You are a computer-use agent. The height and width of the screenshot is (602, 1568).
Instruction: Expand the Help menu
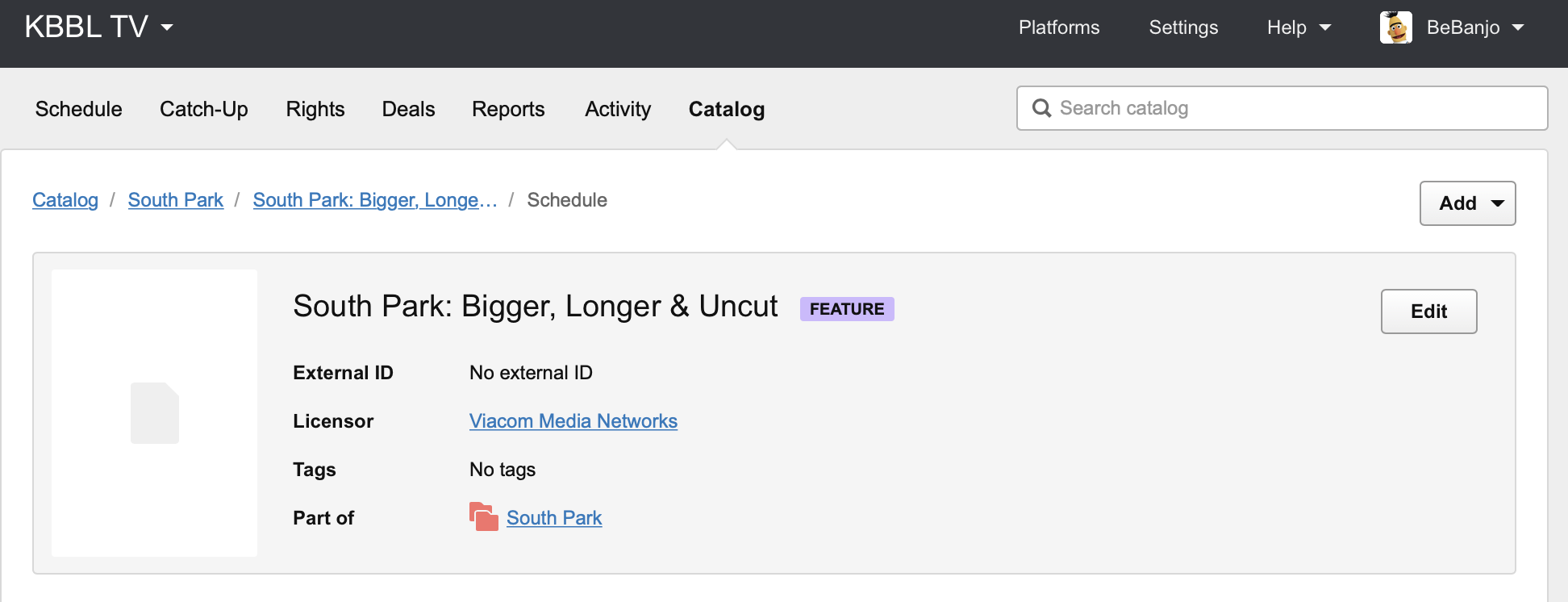pyautogui.click(x=1298, y=27)
